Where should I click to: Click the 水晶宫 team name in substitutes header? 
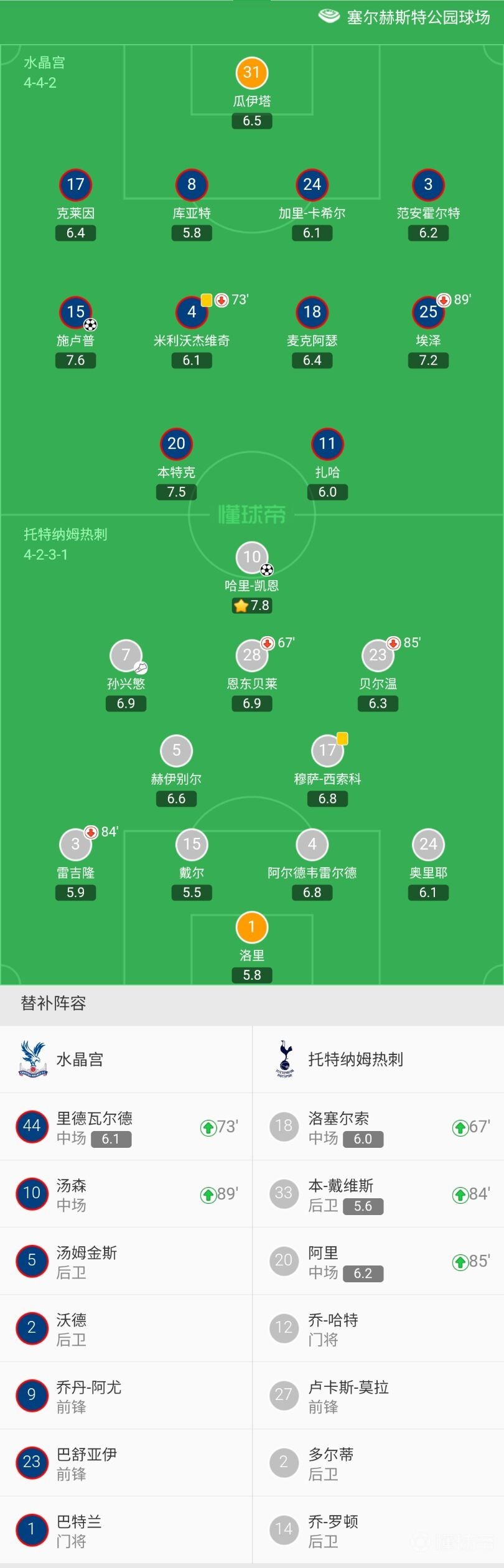[x=80, y=1059]
